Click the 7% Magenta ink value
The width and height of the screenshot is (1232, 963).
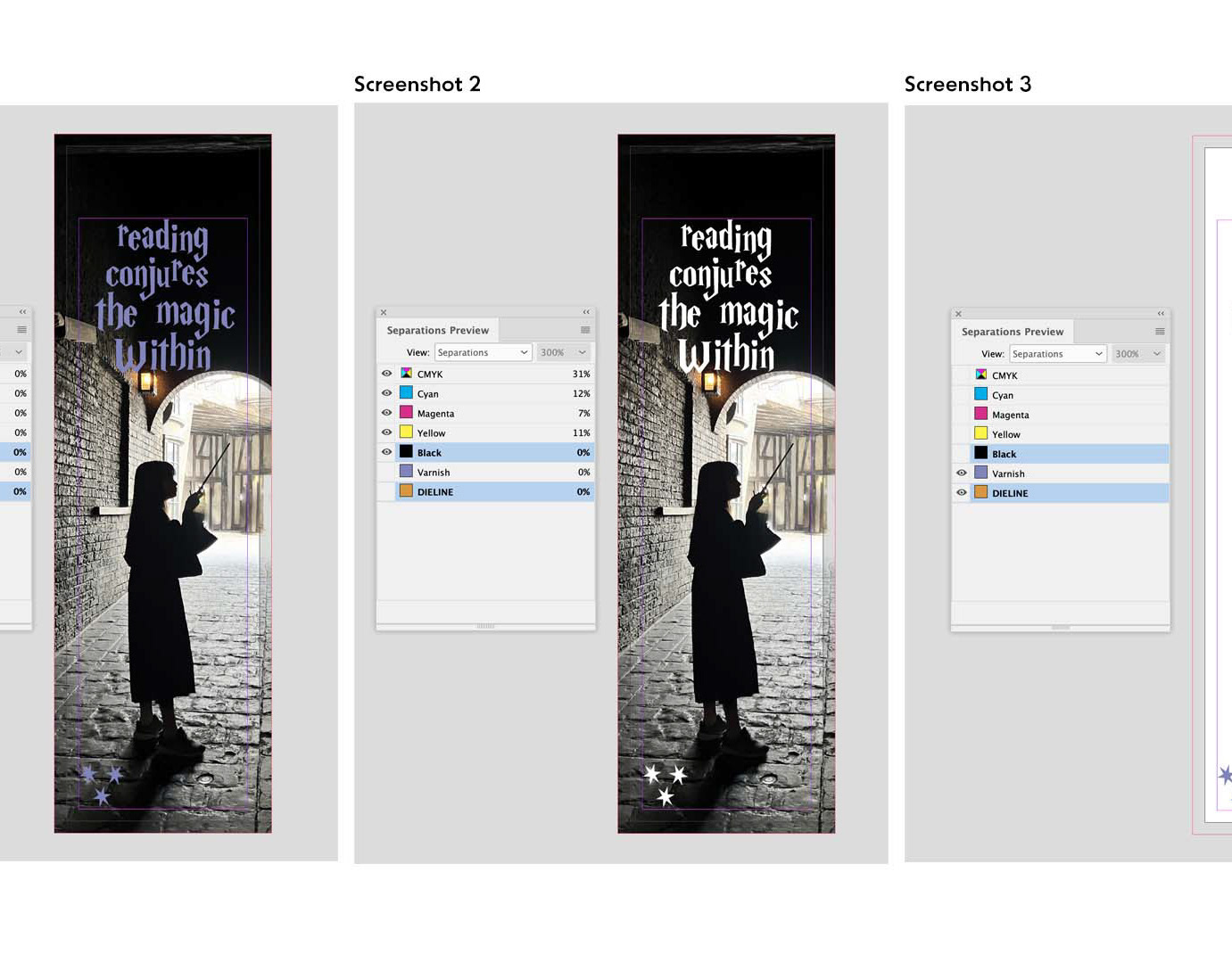(x=583, y=414)
